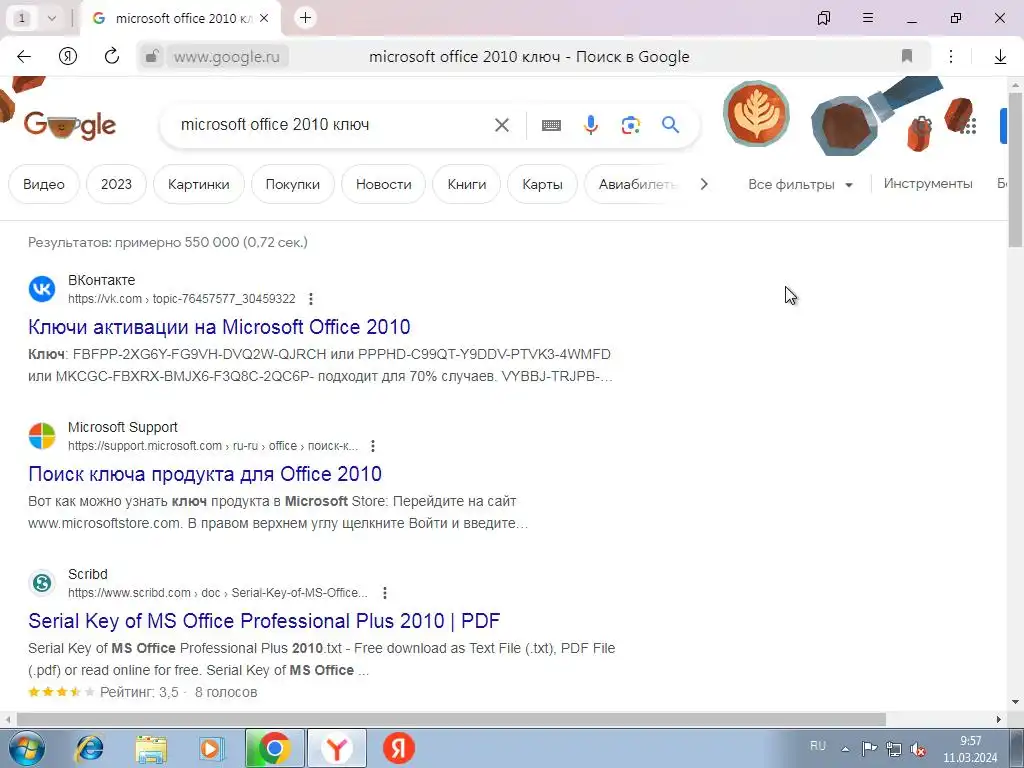Switch to Книги results
The width and height of the screenshot is (1024, 768).
click(466, 184)
